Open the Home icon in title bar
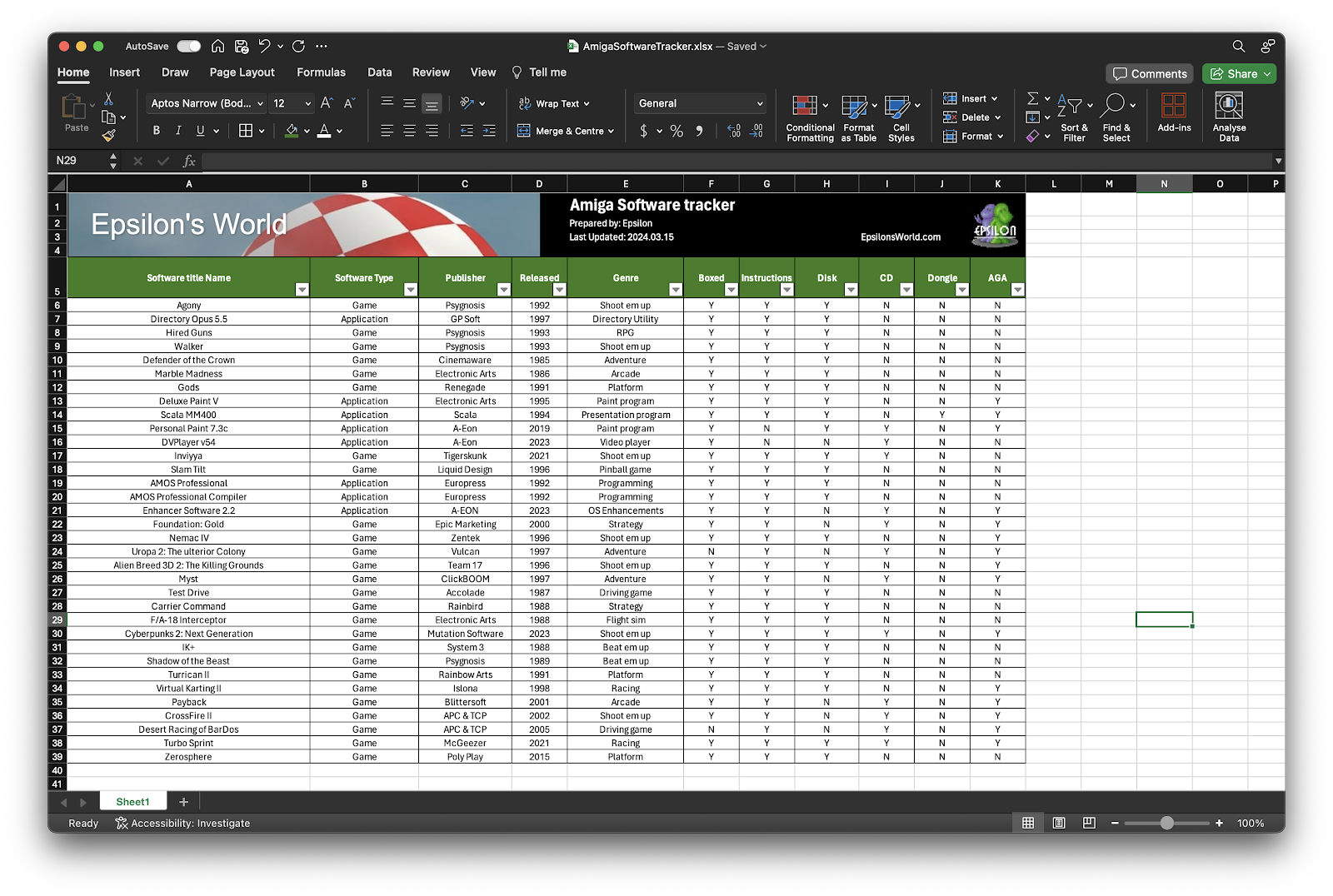This screenshot has width=1333, height=896. click(x=218, y=46)
